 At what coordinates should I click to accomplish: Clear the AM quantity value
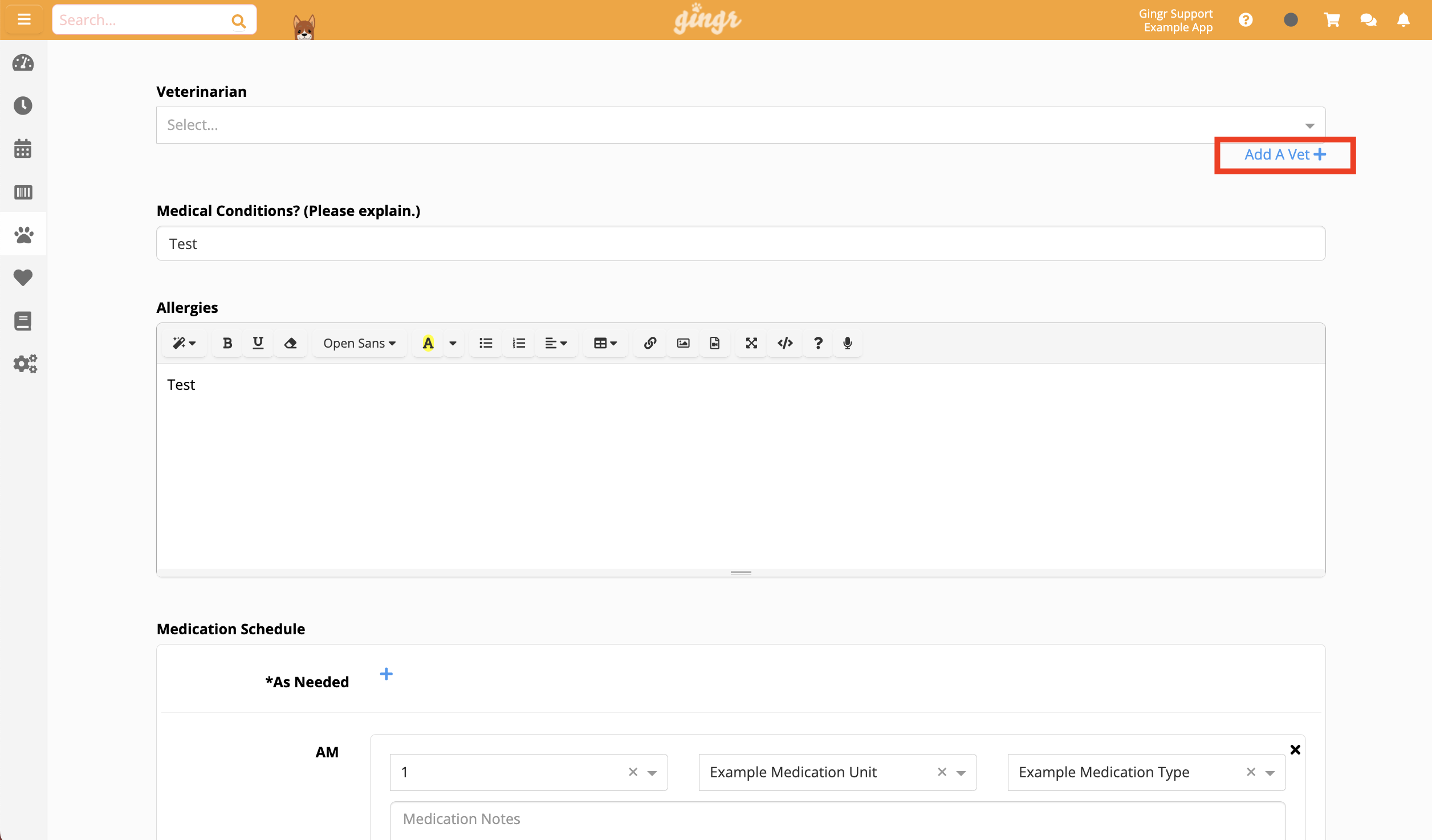(x=633, y=772)
